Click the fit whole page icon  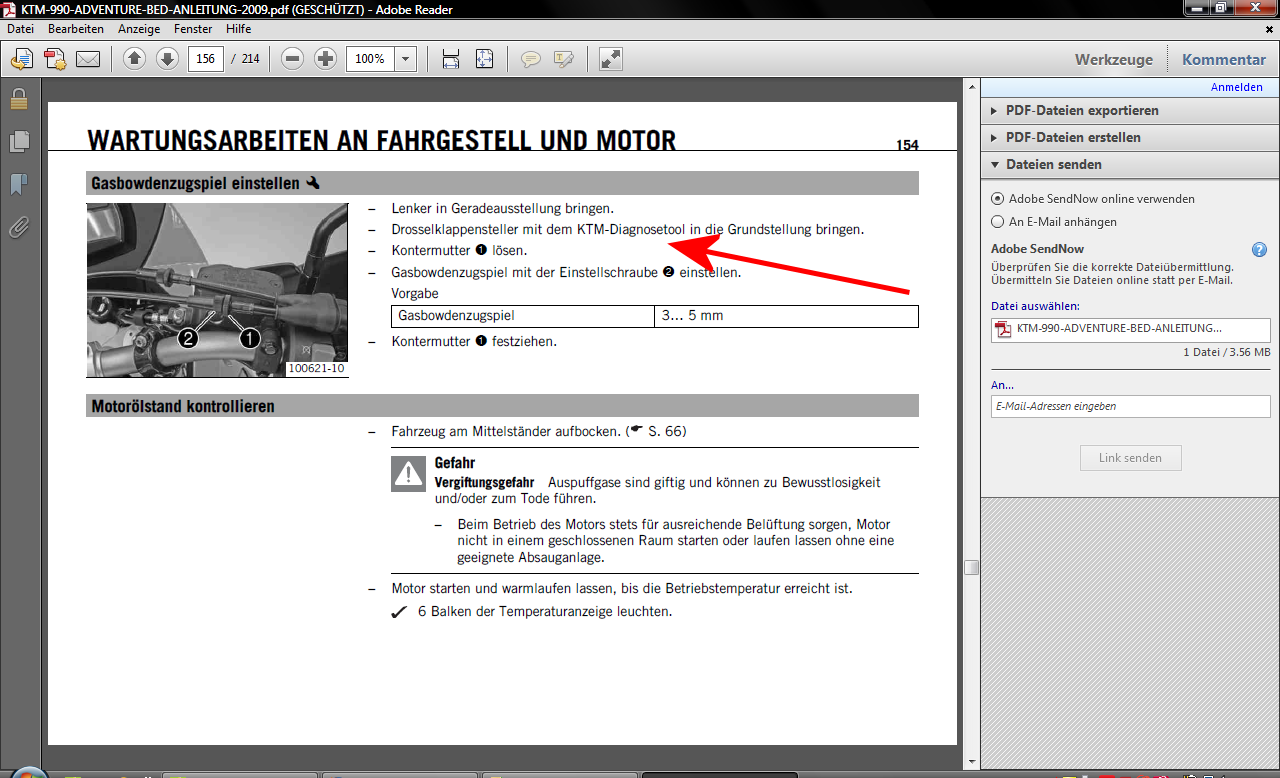pyautogui.click(x=484, y=59)
